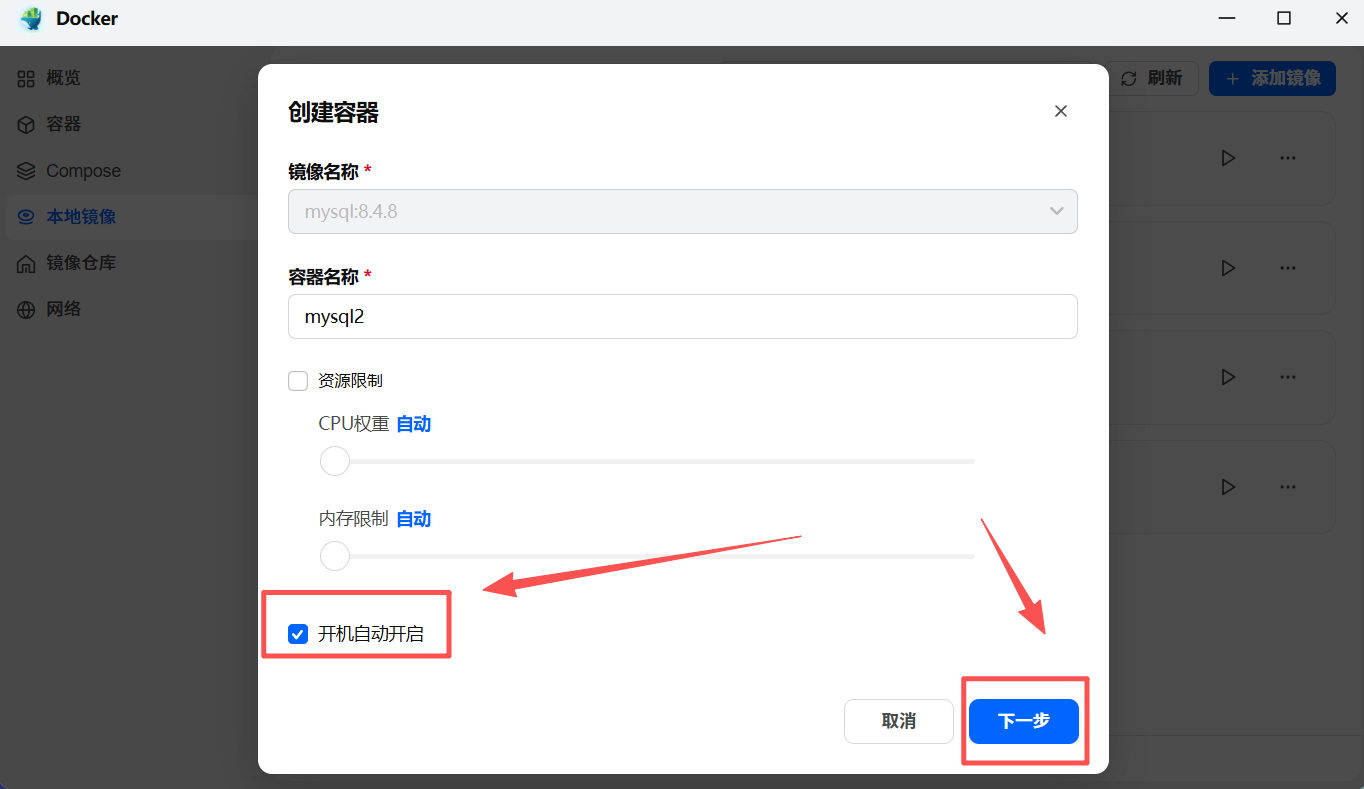Click the 镜像名称 field label

(x=323, y=171)
